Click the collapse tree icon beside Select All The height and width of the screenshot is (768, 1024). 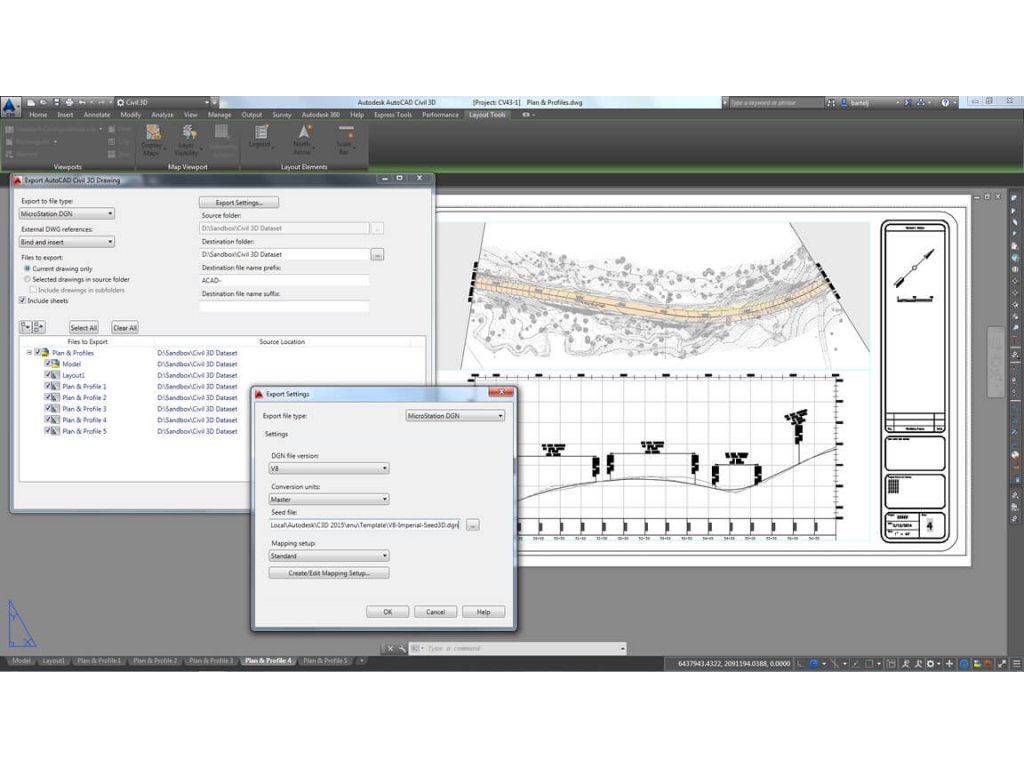pos(39,327)
